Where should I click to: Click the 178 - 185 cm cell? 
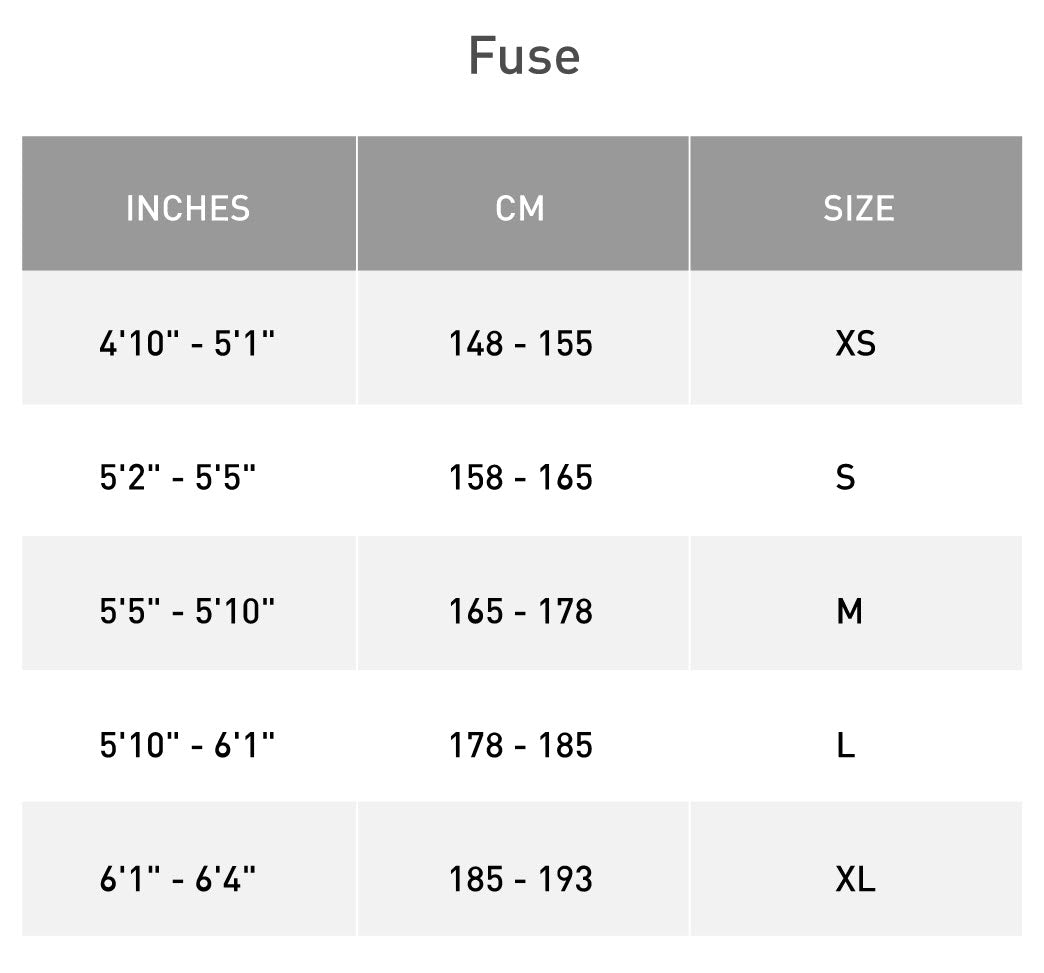[x=521, y=745]
